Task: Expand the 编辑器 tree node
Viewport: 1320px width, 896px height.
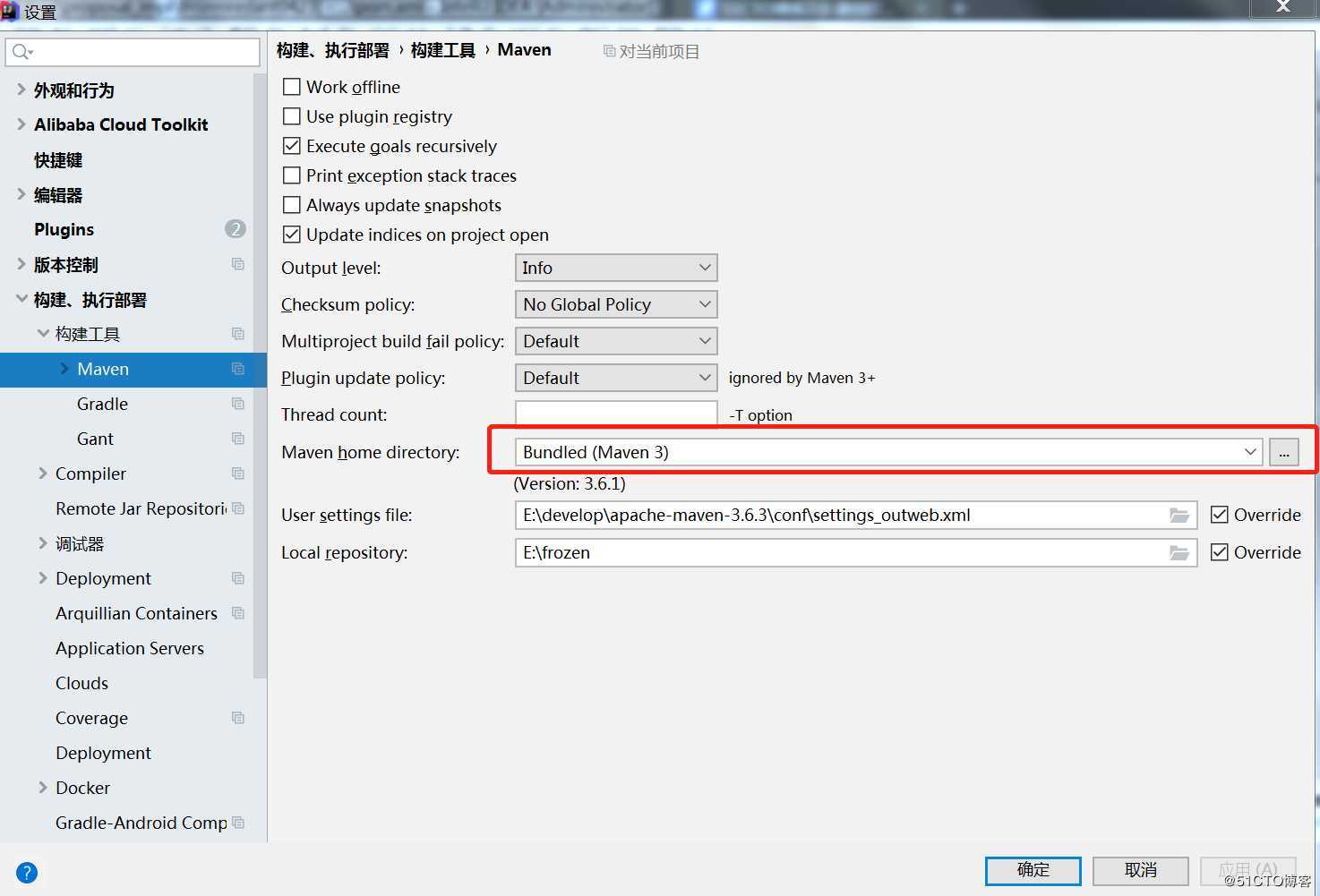Action: [x=21, y=194]
